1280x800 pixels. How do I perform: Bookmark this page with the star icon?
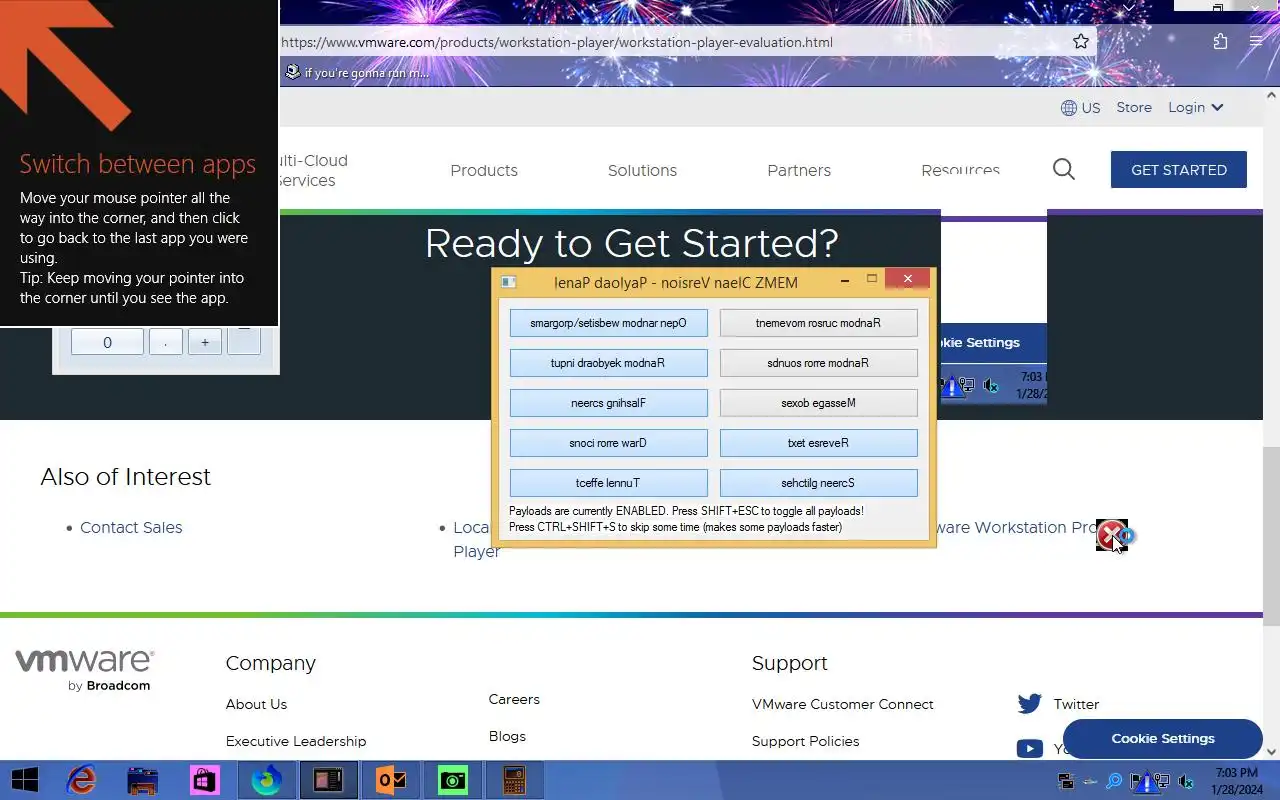1081,42
